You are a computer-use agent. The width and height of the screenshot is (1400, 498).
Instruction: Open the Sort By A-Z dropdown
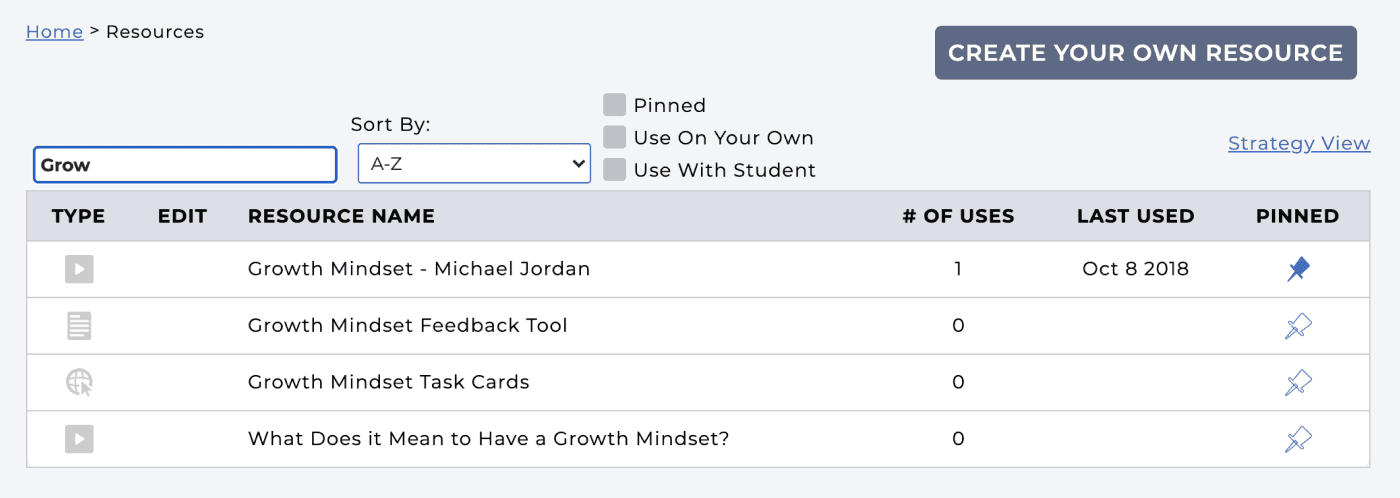(474, 164)
